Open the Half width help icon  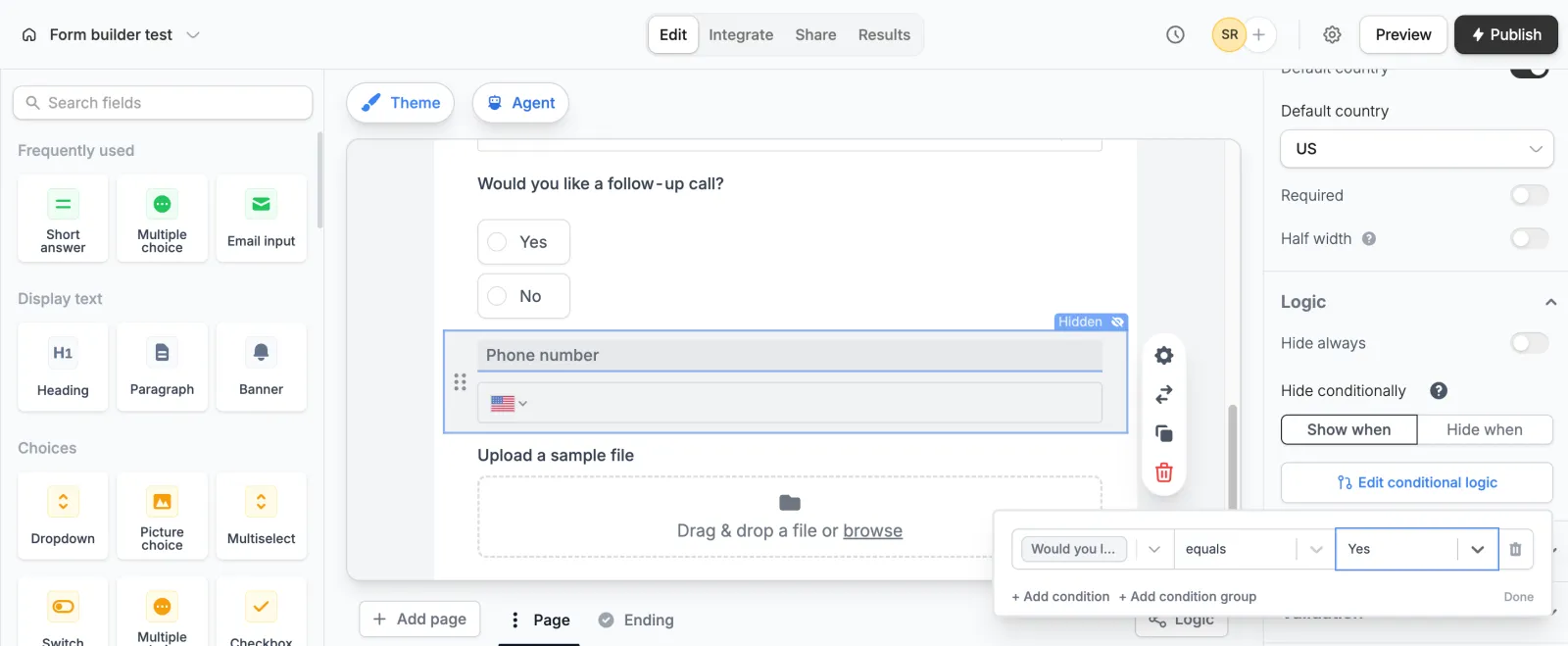pos(1369,238)
